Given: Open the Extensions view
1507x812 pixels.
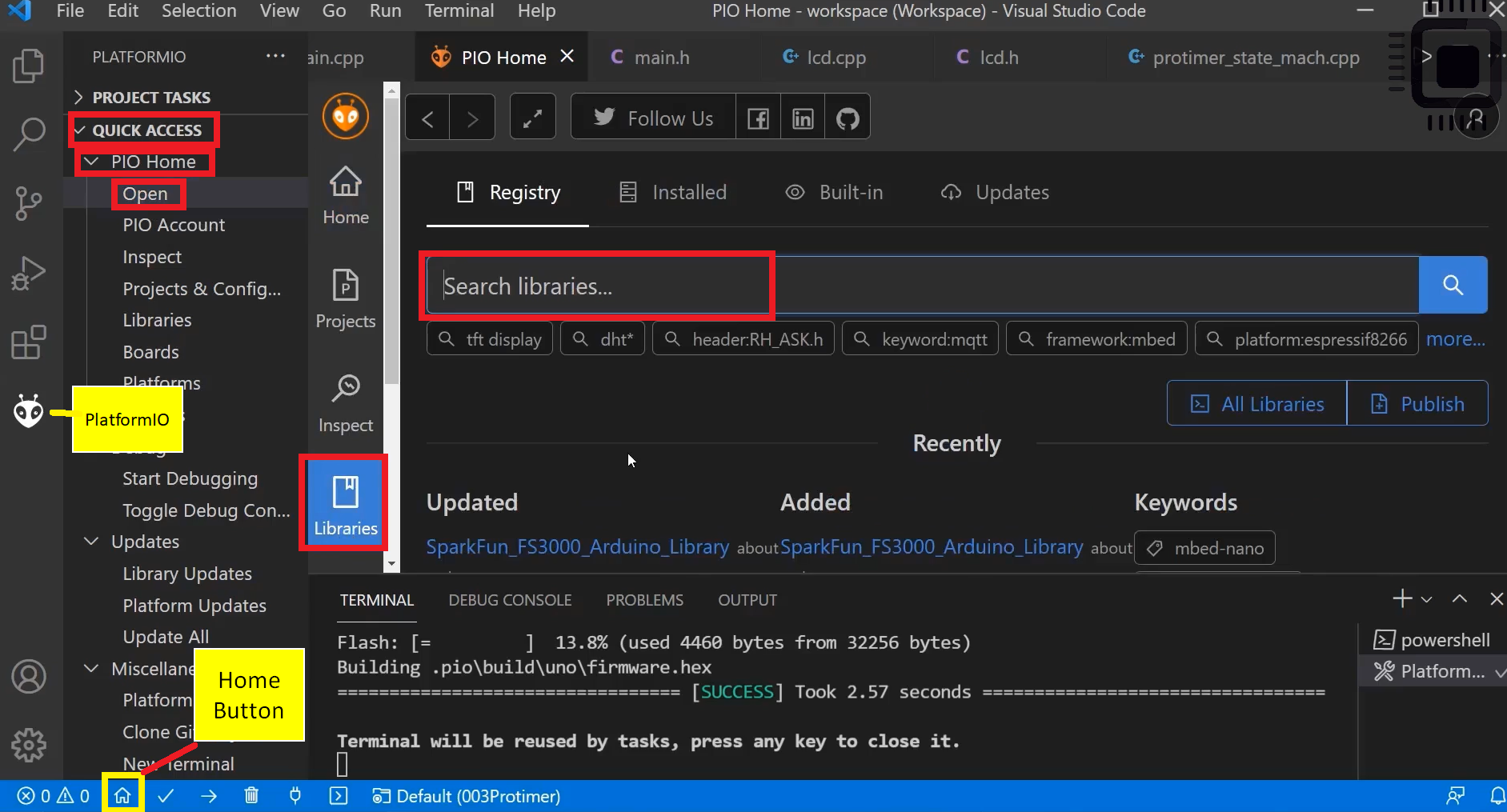Looking at the screenshot, I should tap(29, 342).
